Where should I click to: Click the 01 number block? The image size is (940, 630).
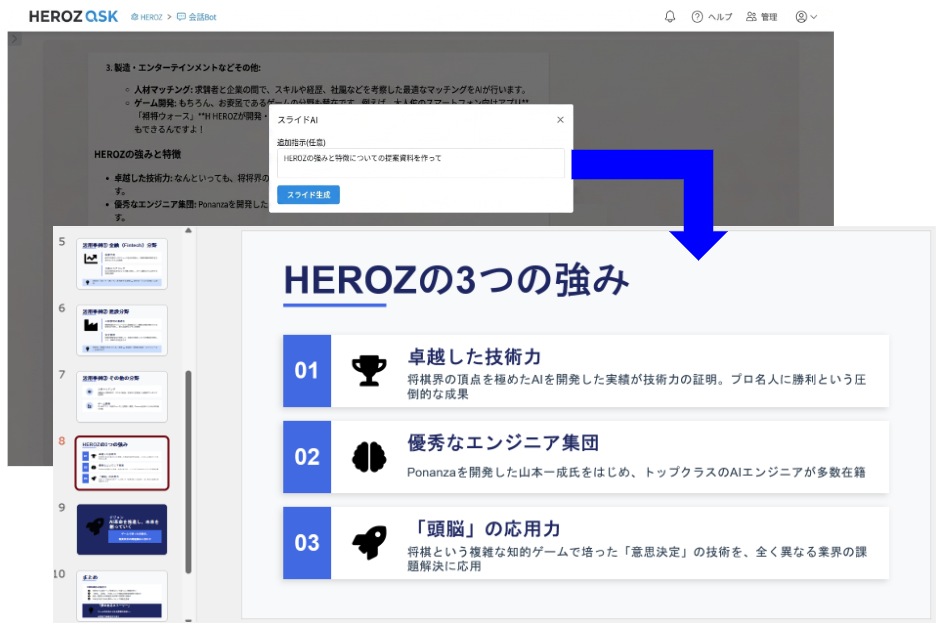tap(306, 370)
